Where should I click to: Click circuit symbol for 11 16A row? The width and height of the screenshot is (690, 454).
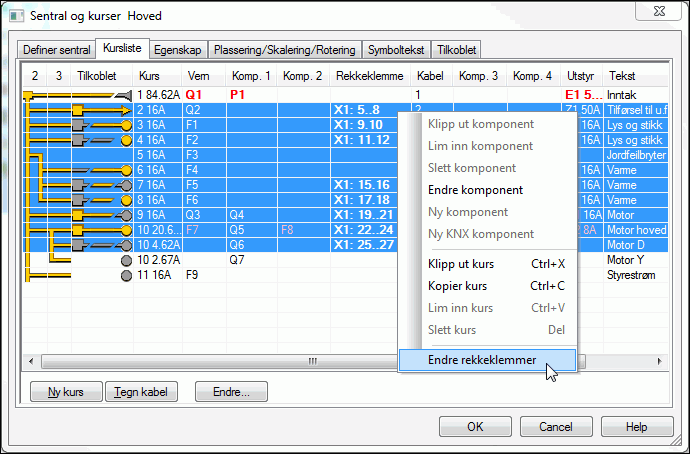pyautogui.click(x=125, y=274)
